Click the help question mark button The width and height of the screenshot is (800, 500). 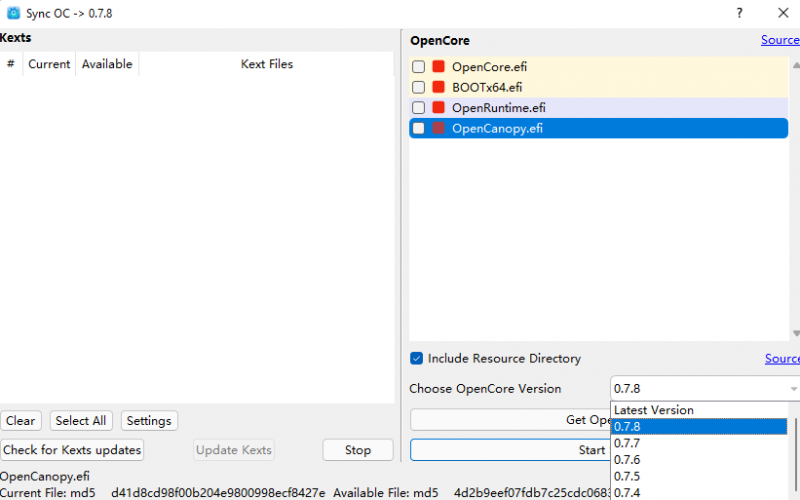coord(739,13)
